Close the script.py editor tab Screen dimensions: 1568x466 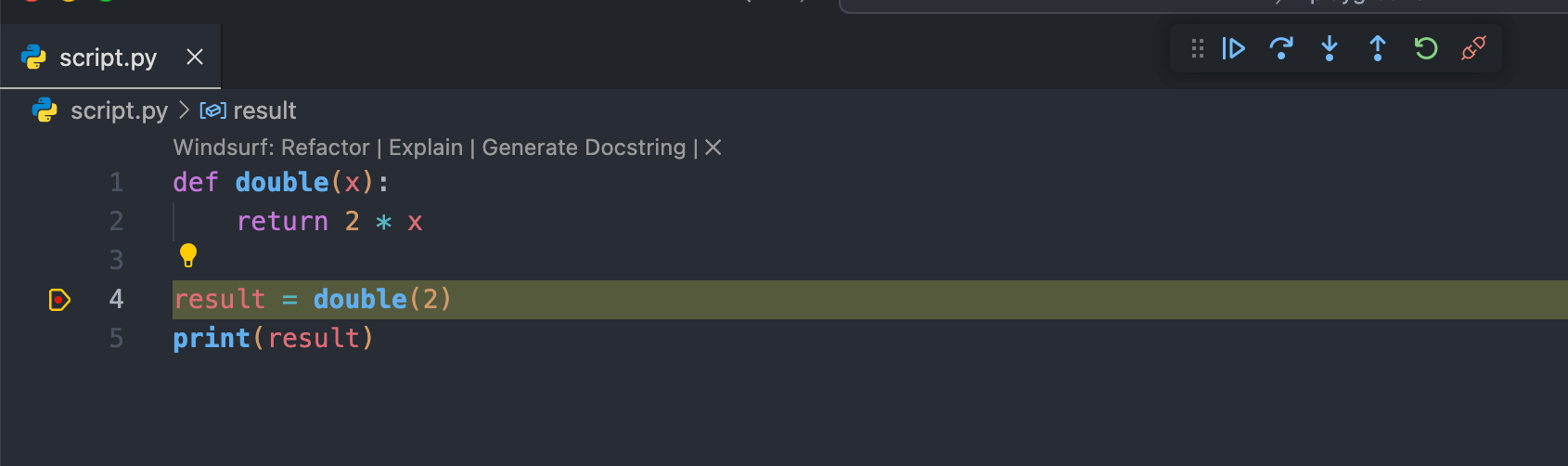(x=195, y=58)
